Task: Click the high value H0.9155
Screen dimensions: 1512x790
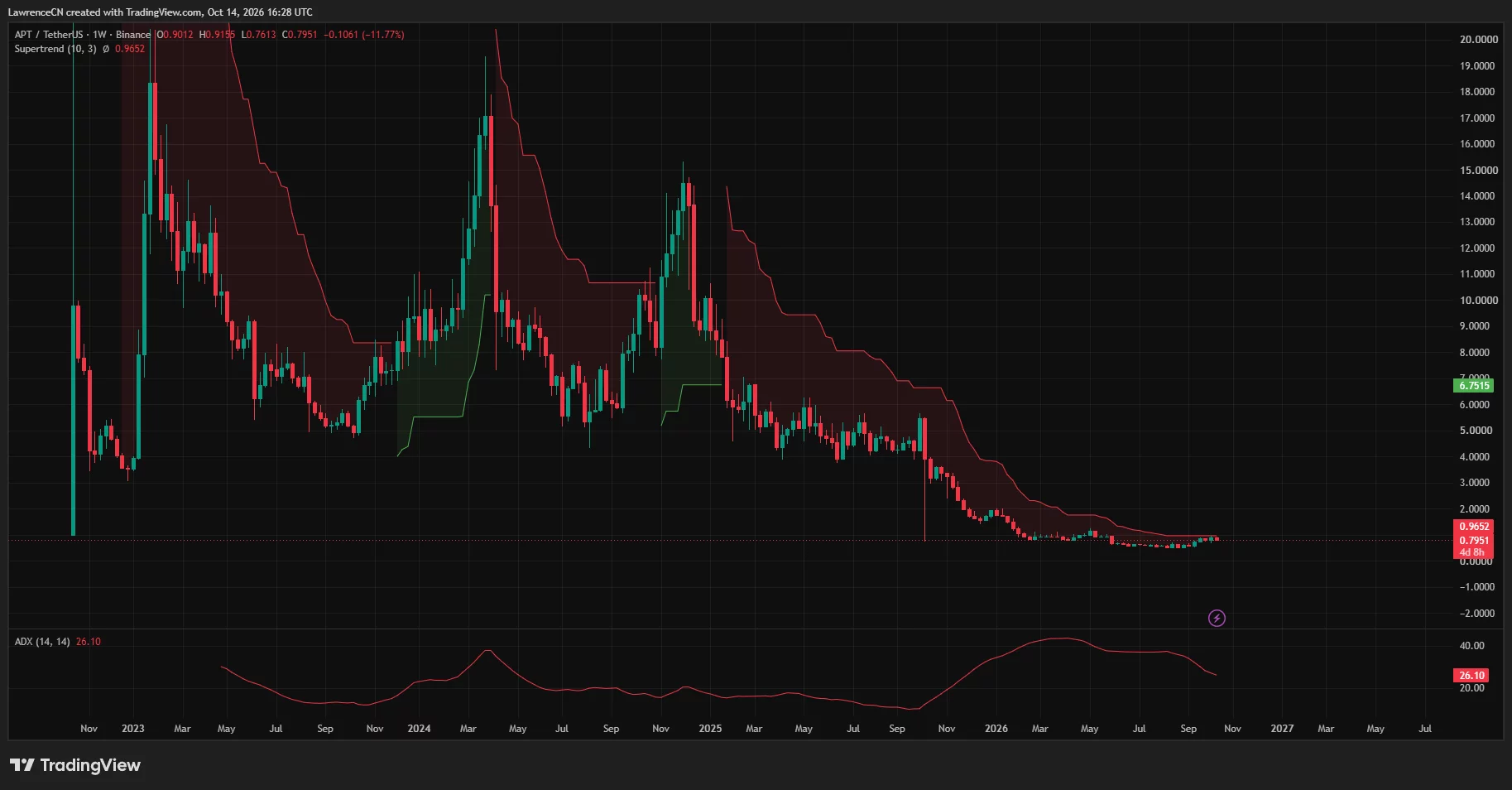Action: (217, 35)
